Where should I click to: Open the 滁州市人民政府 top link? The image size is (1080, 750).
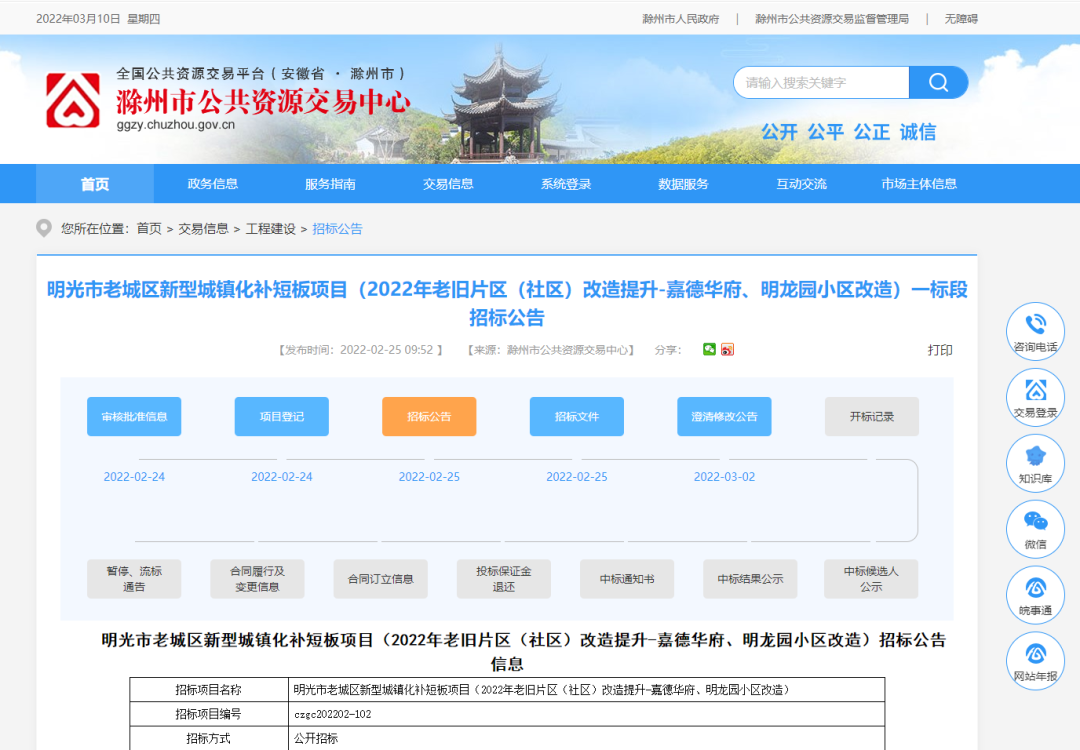[x=680, y=19]
